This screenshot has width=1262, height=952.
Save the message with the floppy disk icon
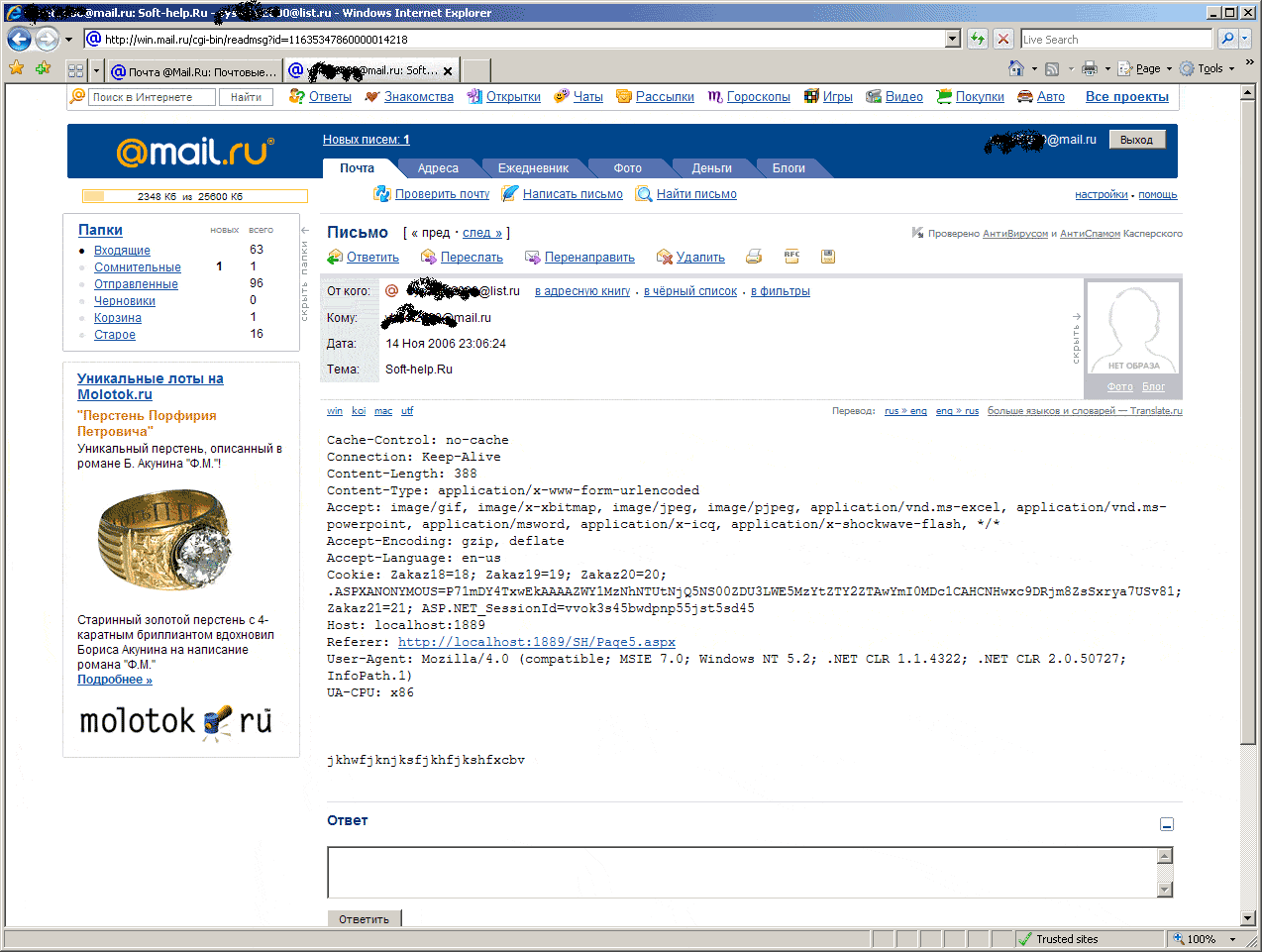click(x=828, y=257)
